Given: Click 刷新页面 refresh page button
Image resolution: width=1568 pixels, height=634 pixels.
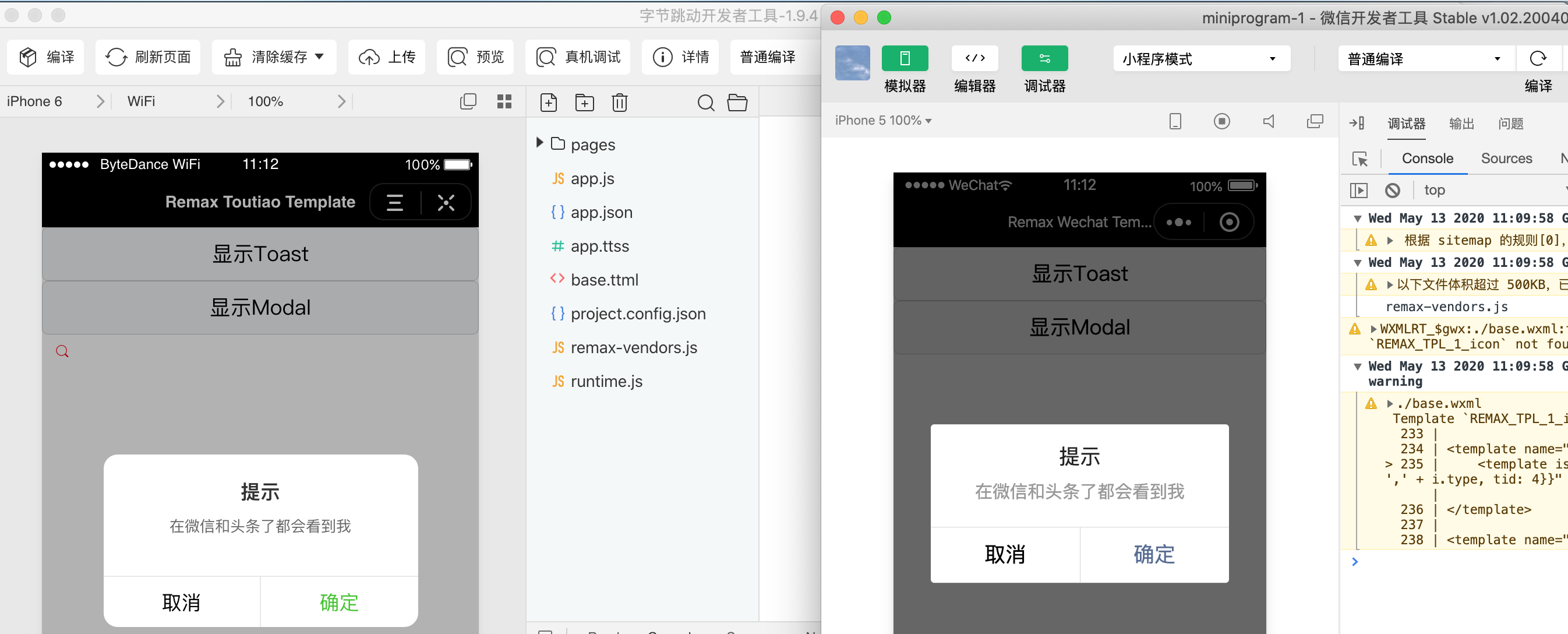Looking at the screenshot, I should point(148,57).
